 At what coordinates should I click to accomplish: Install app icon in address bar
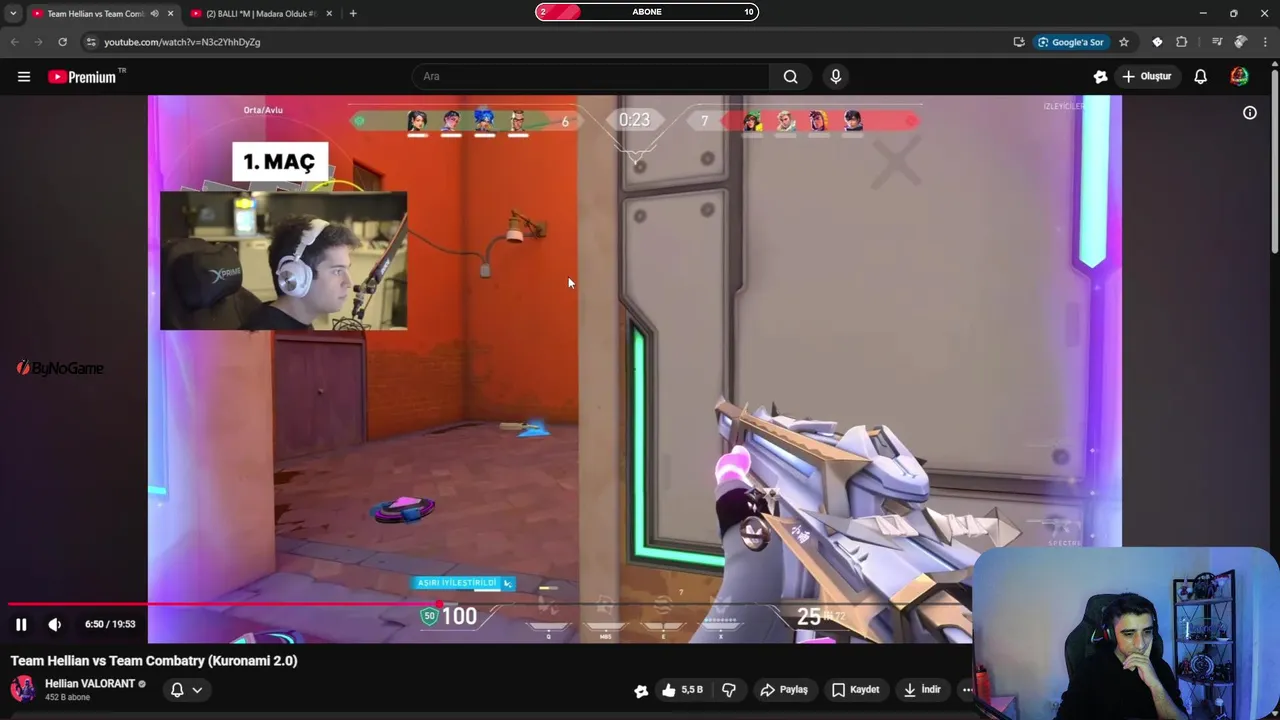pyautogui.click(x=1018, y=42)
